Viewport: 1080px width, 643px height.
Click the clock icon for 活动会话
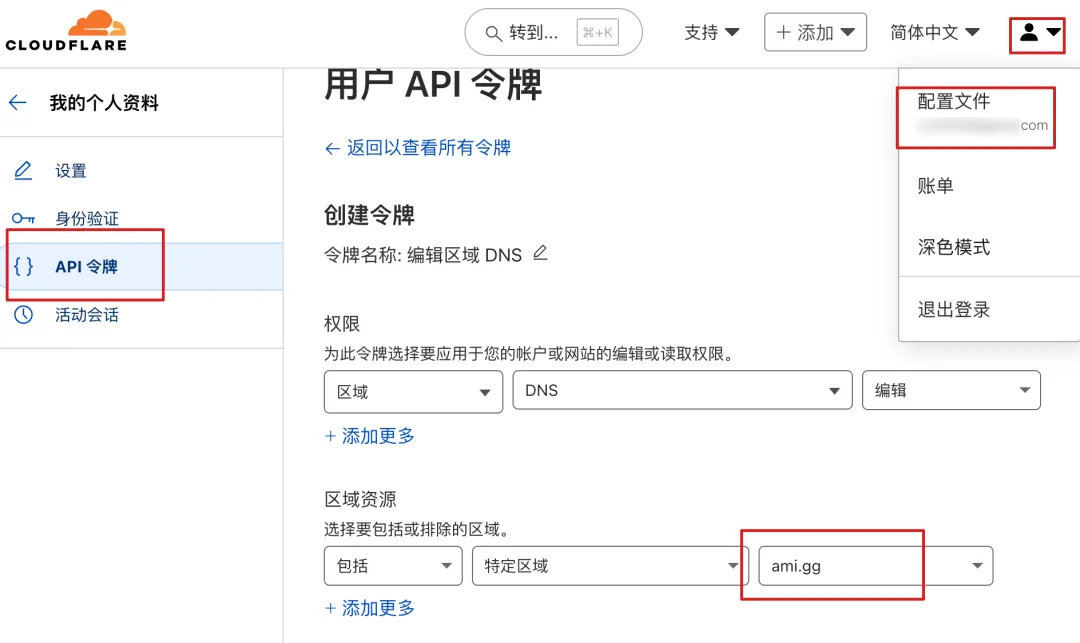click(x=23, y=315)
